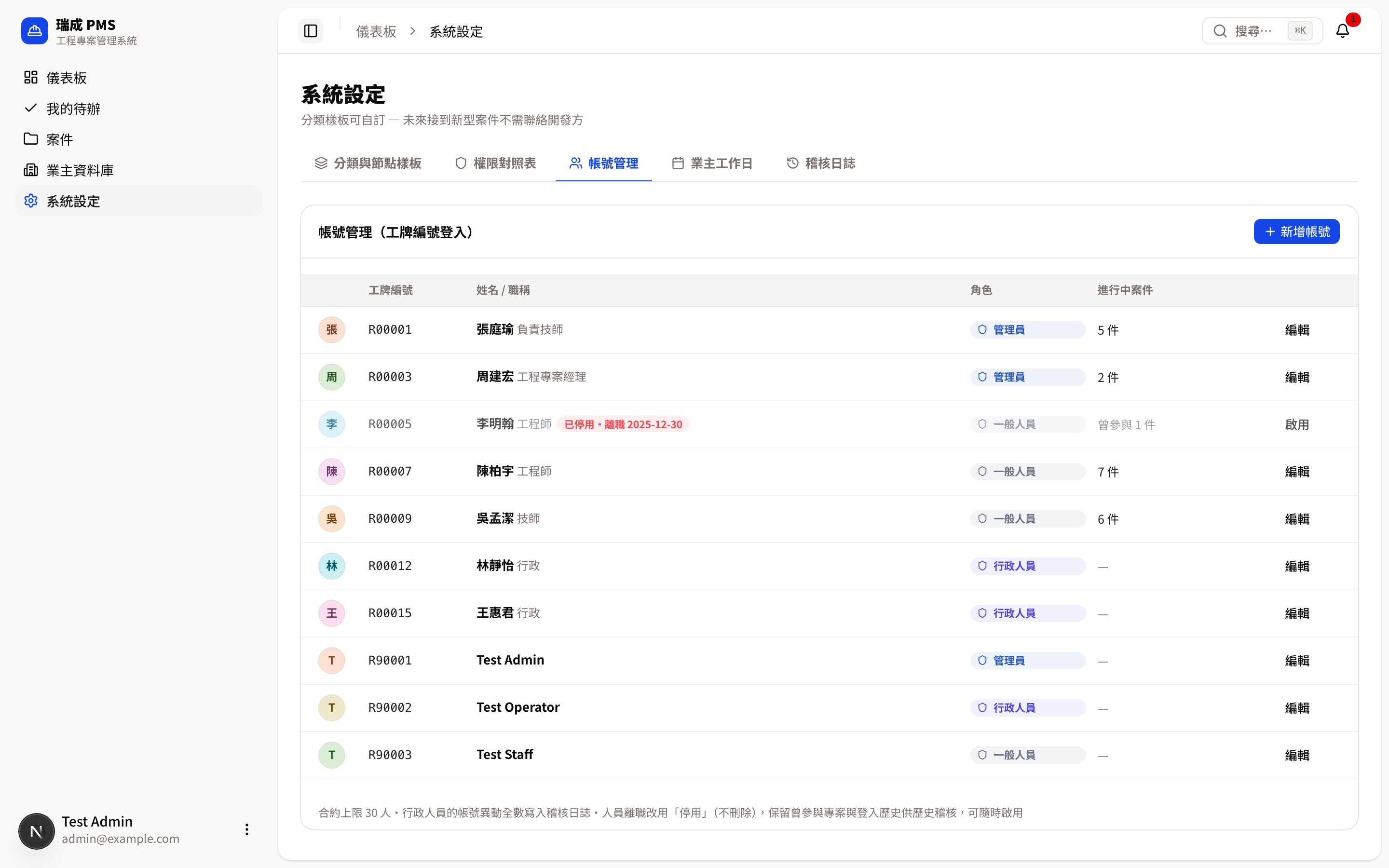Click 一般人員 badge for Test Staff
This screenshot has height=868, width=1389.
[x=1027, y=755]
